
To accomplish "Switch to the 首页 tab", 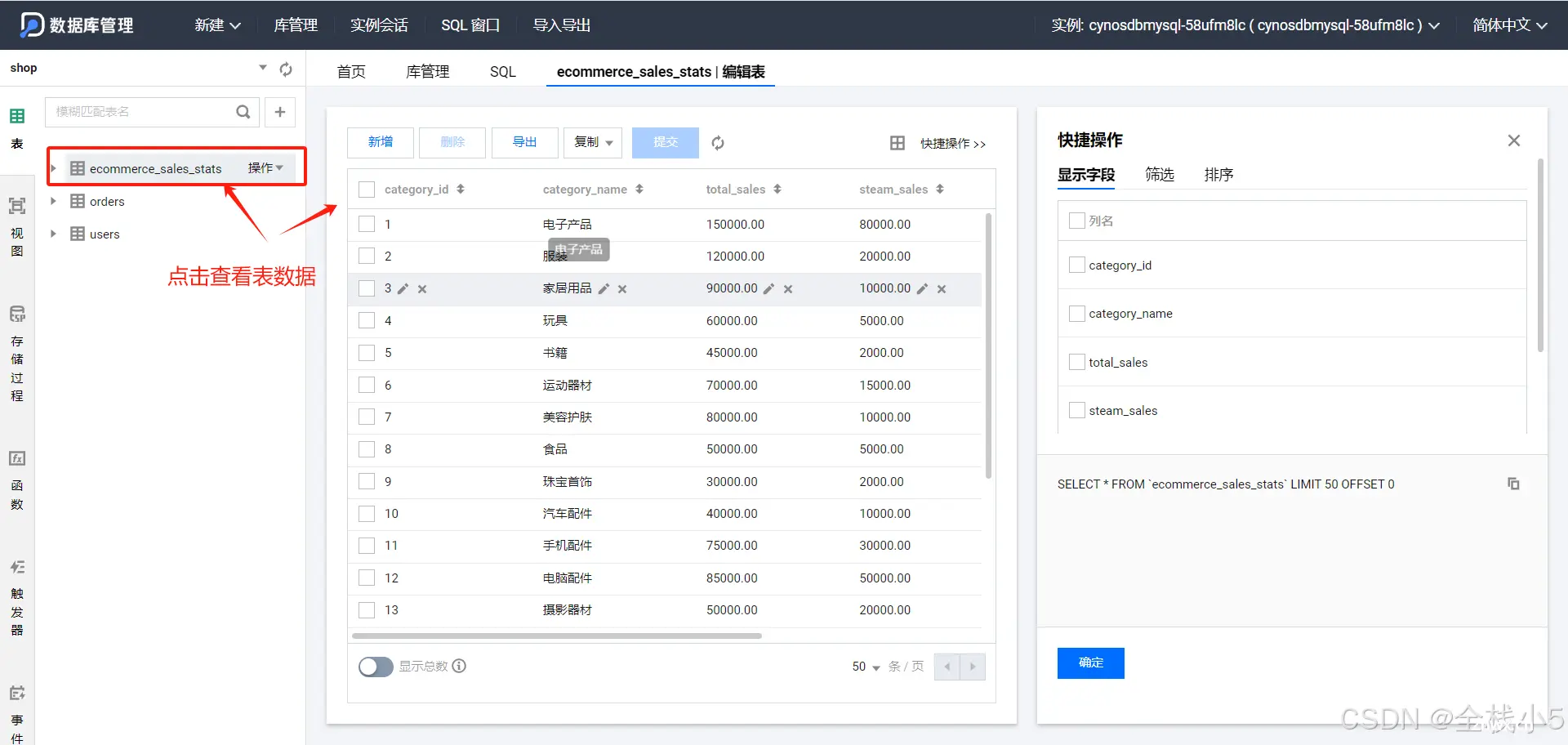I will tap(351, 72).
